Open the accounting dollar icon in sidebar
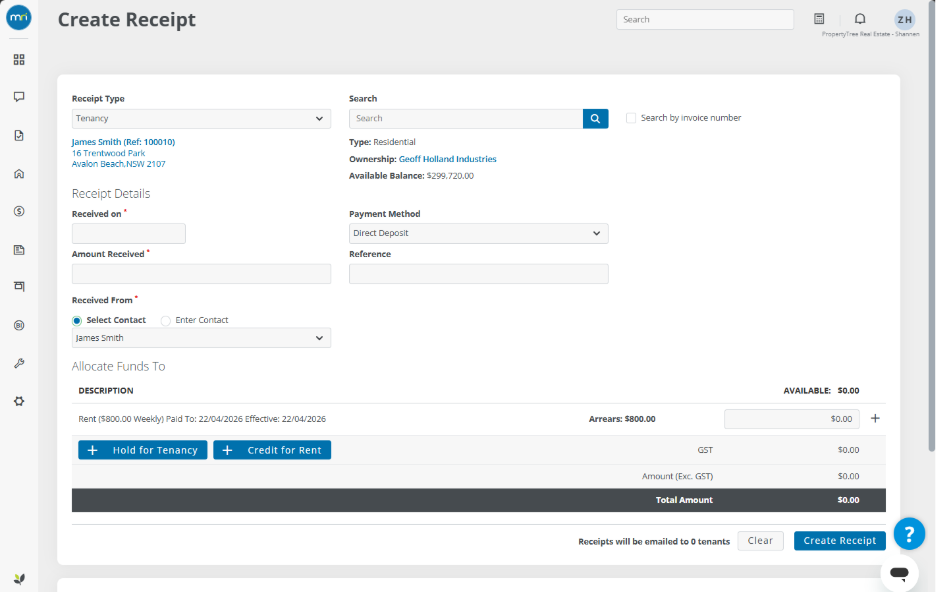The height and width of the screenshot is (592, 936). (x=19, y=211)
